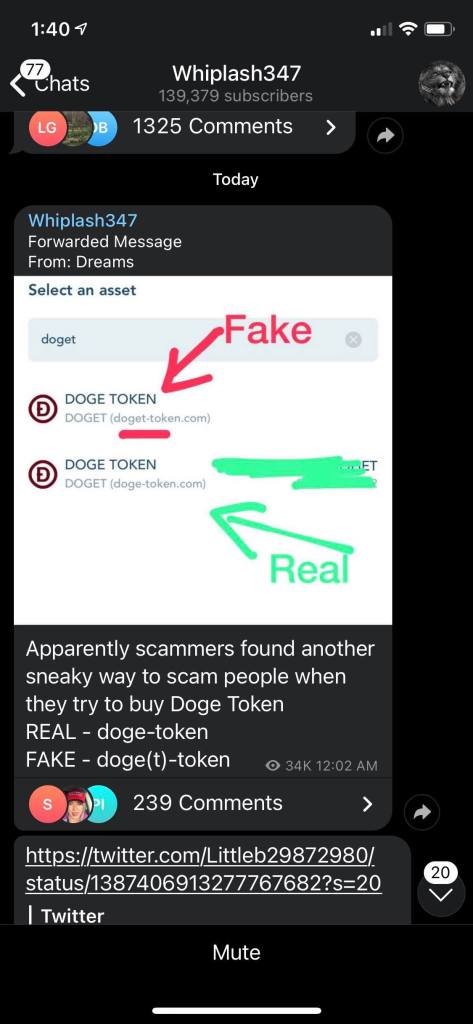473x1024 pixels.
Task: Tap the real DOGE TOKEN coin icon
Action: pos(41,474)
